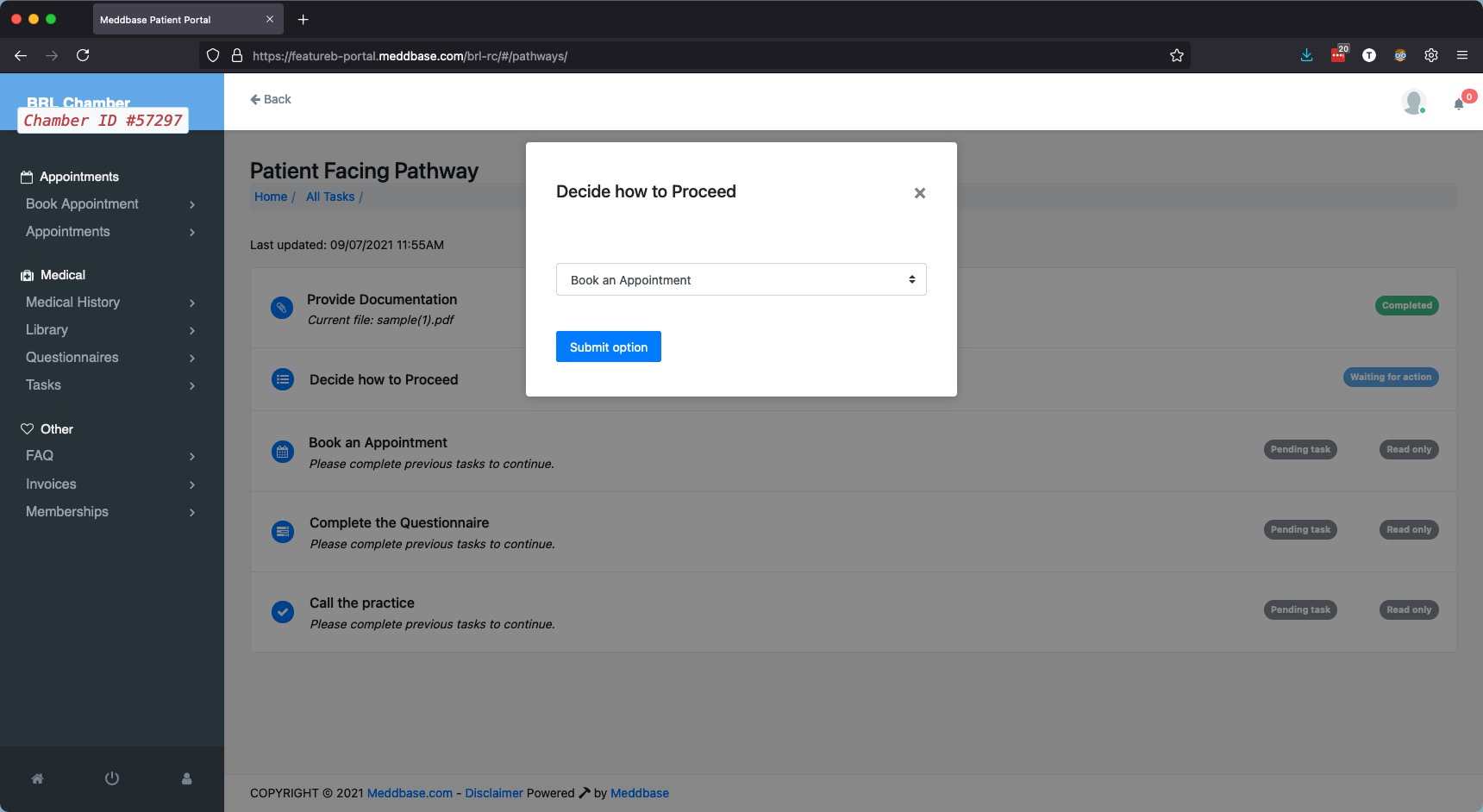Open the browser downloads icon

1307,55
